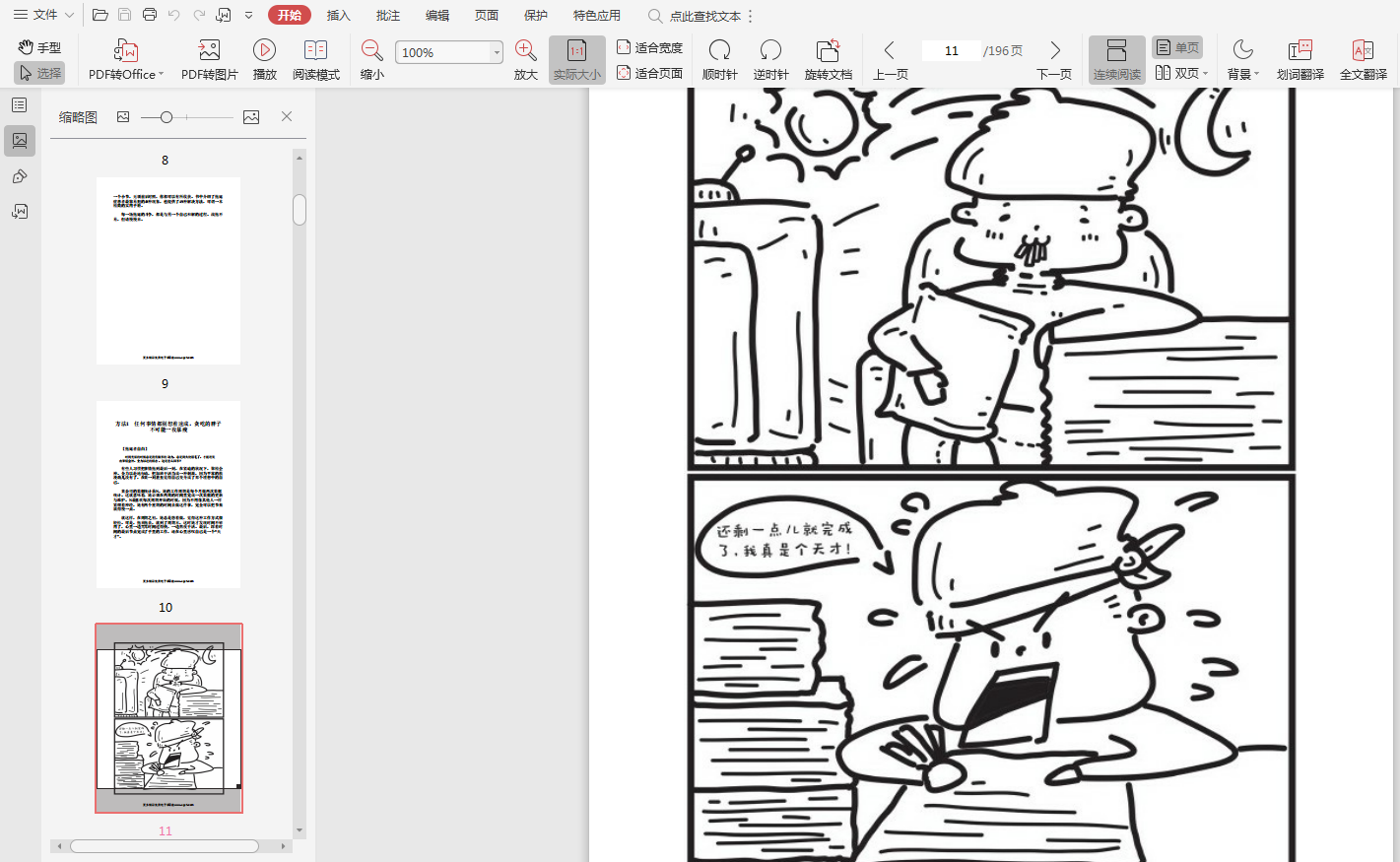Click the thumbnail panel horizontal scrollbar
The width and height of the screenshot is (1400, 862).
[x=165, y=846]
